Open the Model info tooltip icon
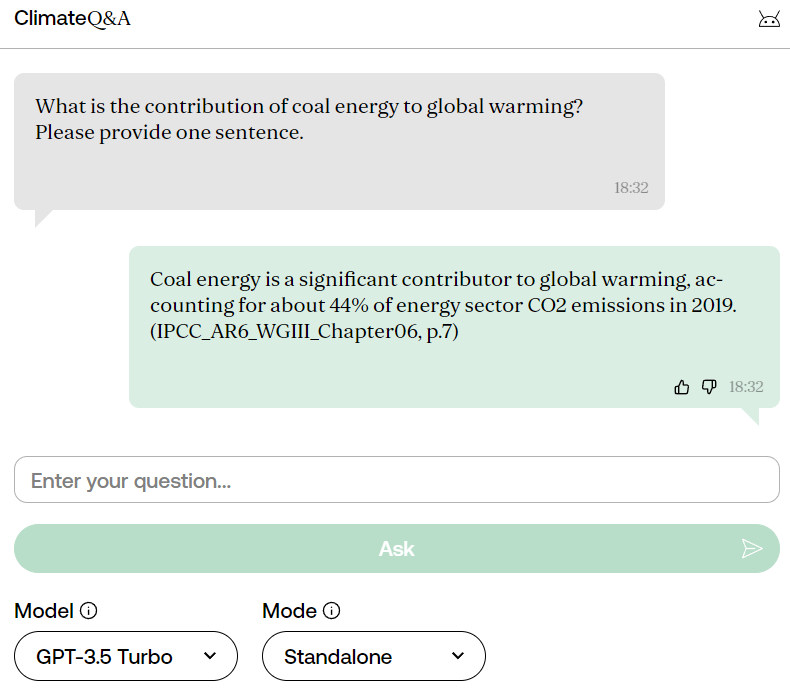This screenshot has width=790, height=690. point(88,611)
